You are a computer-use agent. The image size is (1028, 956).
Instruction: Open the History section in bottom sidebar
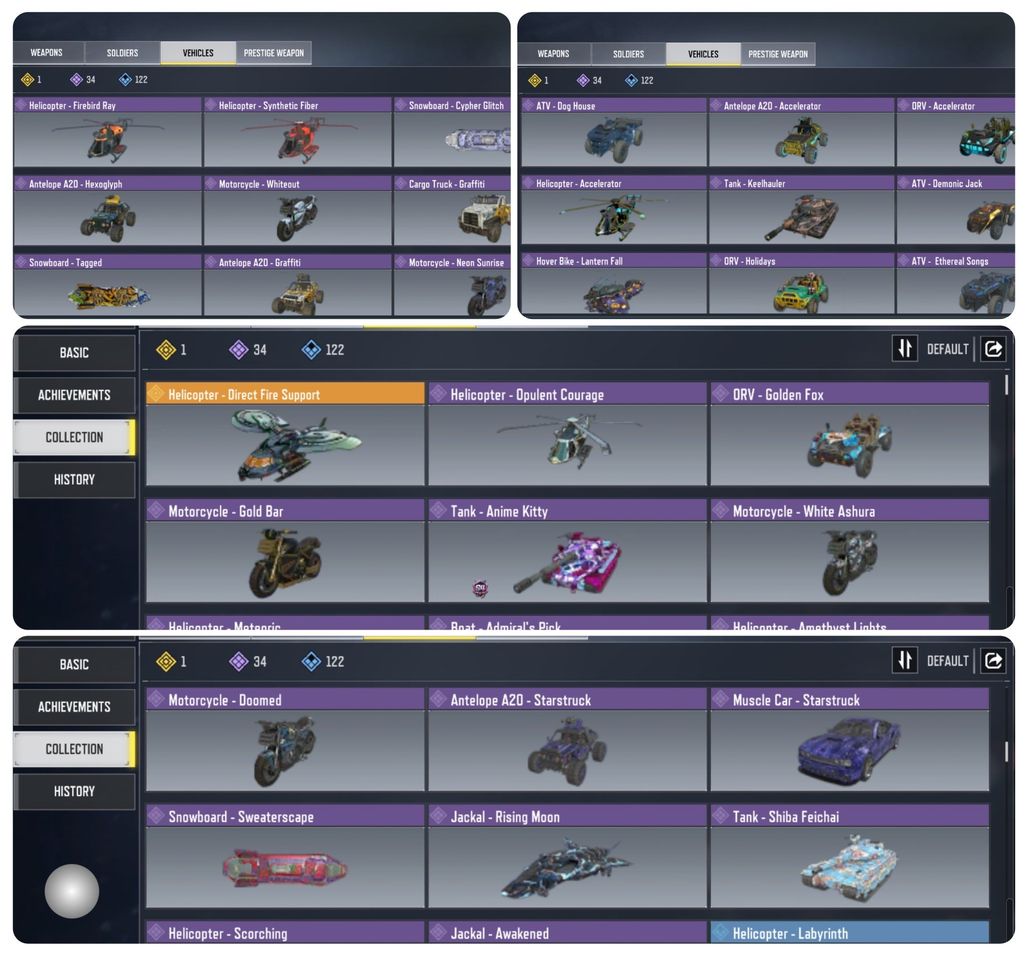(x=74, y=791)
